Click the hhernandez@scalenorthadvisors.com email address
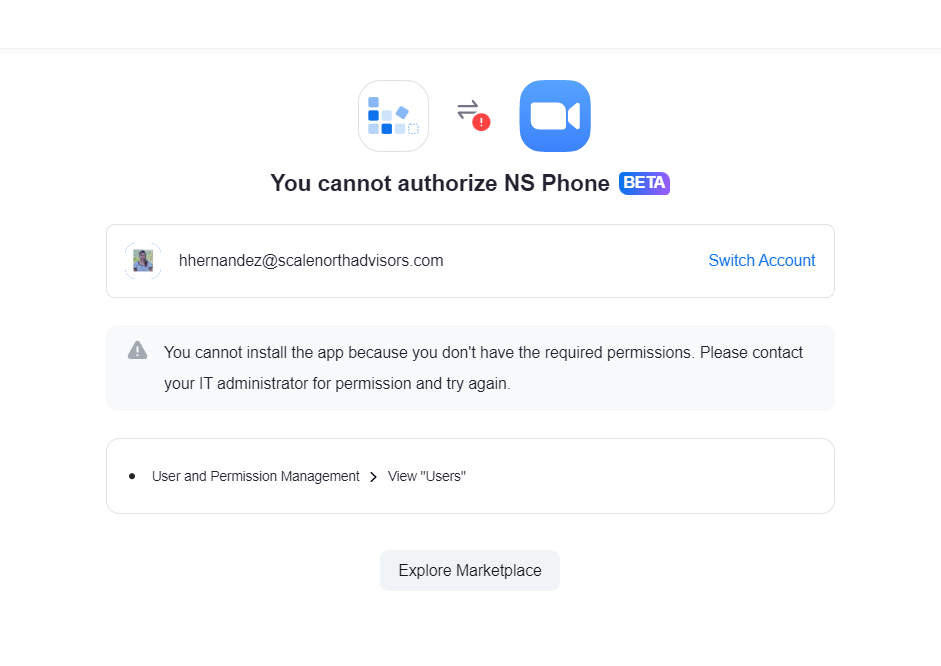The width and height of the screenshot is (941, 666). [x=311, y=260]
